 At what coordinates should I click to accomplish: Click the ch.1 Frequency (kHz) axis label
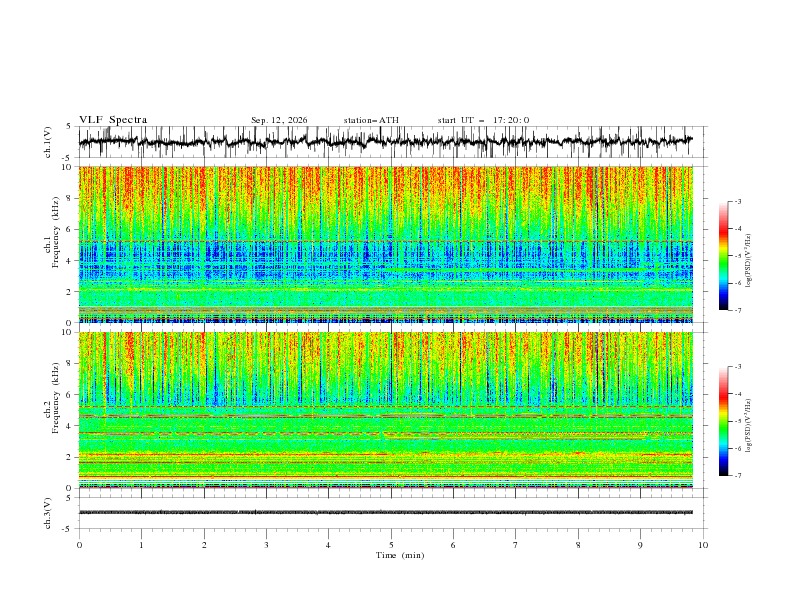point(51,244)
